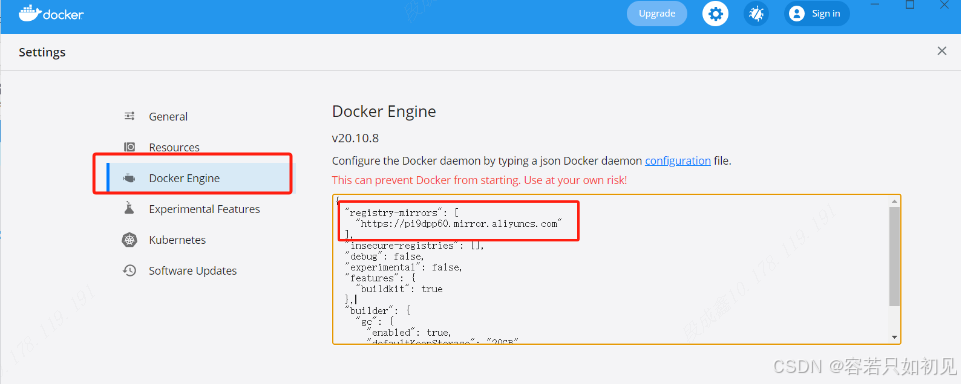This screenshot has height=384, width=961.
Task: Click the user avatar icon in Sign in
Action: (796, 13)
